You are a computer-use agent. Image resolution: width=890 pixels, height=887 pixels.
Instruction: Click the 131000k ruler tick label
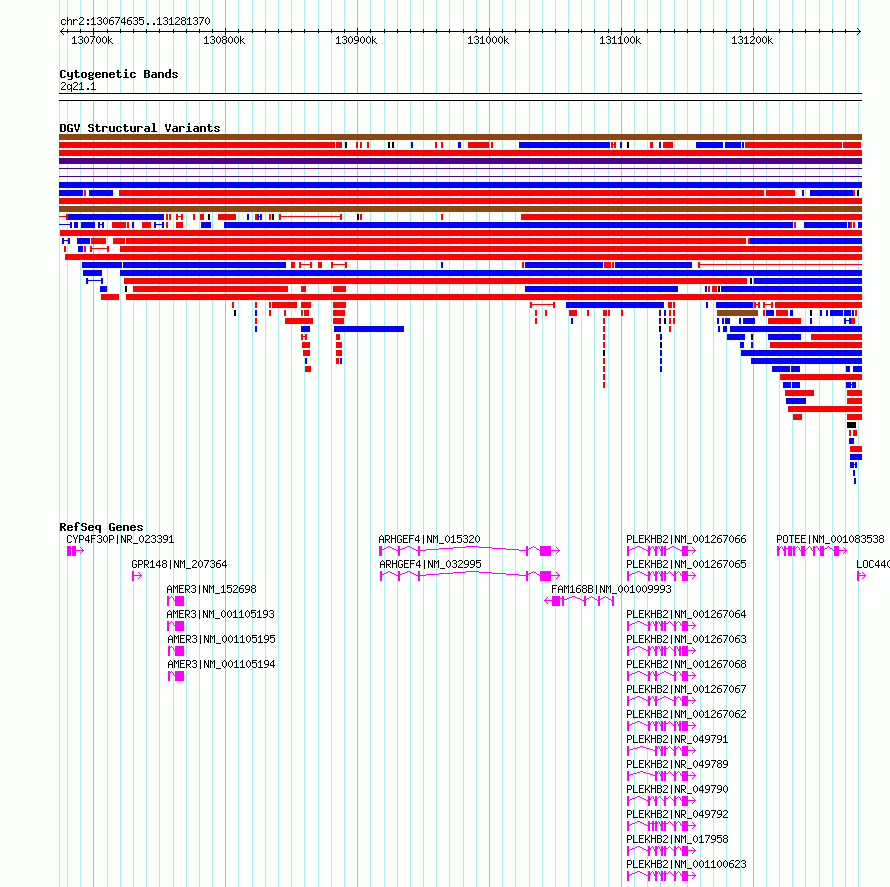tap(488, 40)
